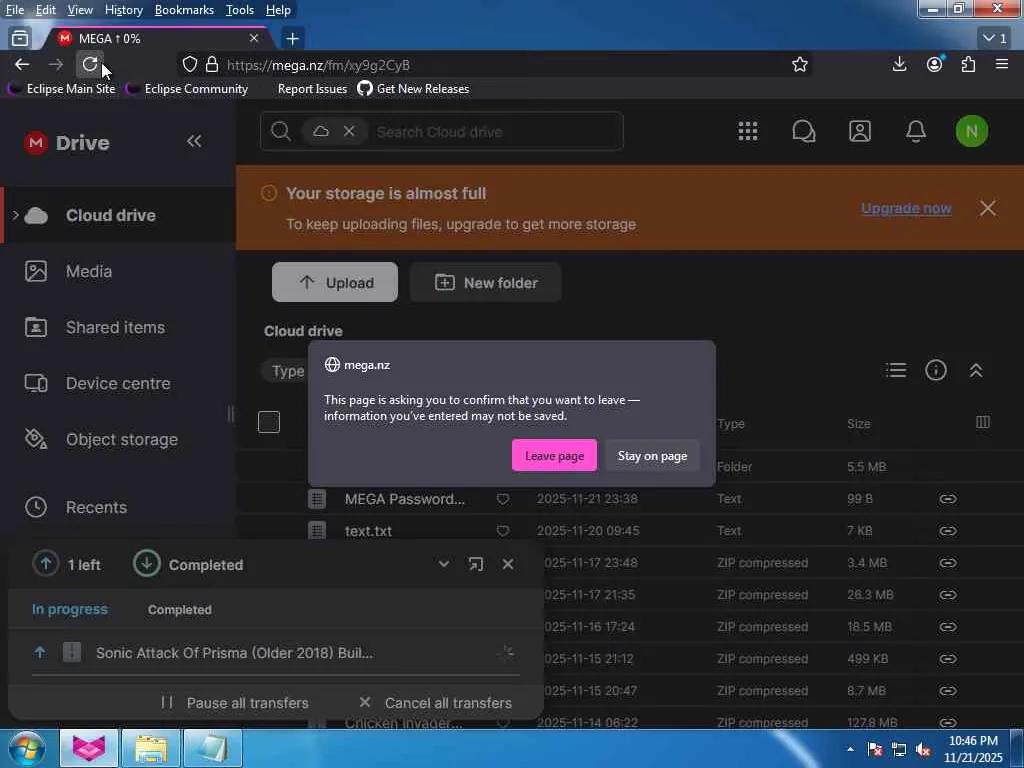
Task: Tick the select-all checkbox in file list
Action: 268,422
